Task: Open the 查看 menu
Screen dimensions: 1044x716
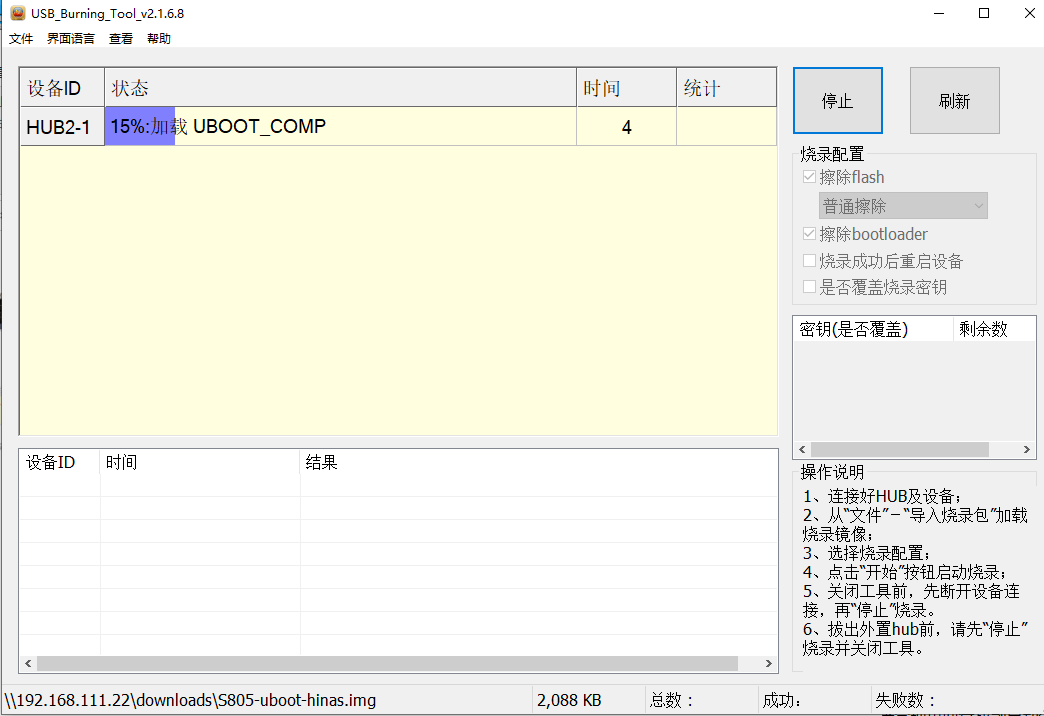Action: click(x=121, y=39)
